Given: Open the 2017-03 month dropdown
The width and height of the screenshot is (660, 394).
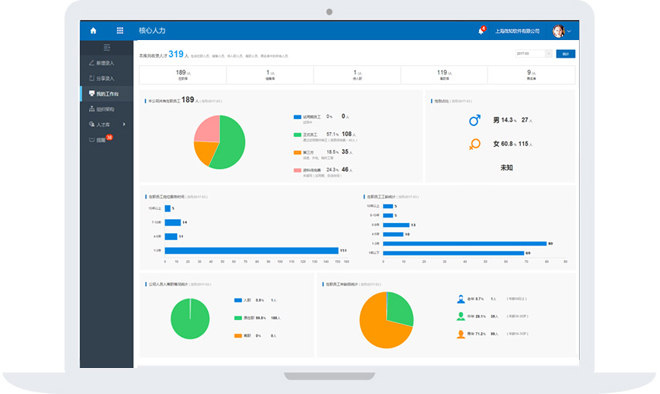Looking at the screenshot, I should pyautogui.click(x=533, y=54).
